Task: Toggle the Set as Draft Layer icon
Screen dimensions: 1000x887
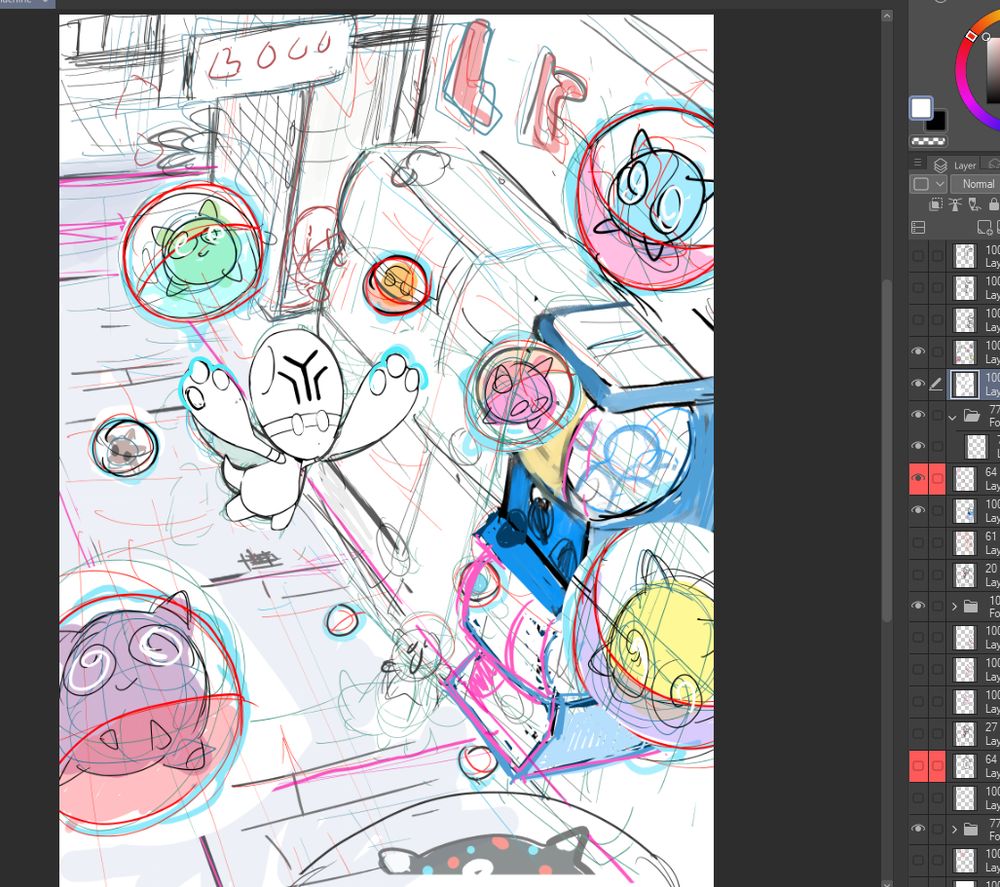Action: [x=974, y=205]
